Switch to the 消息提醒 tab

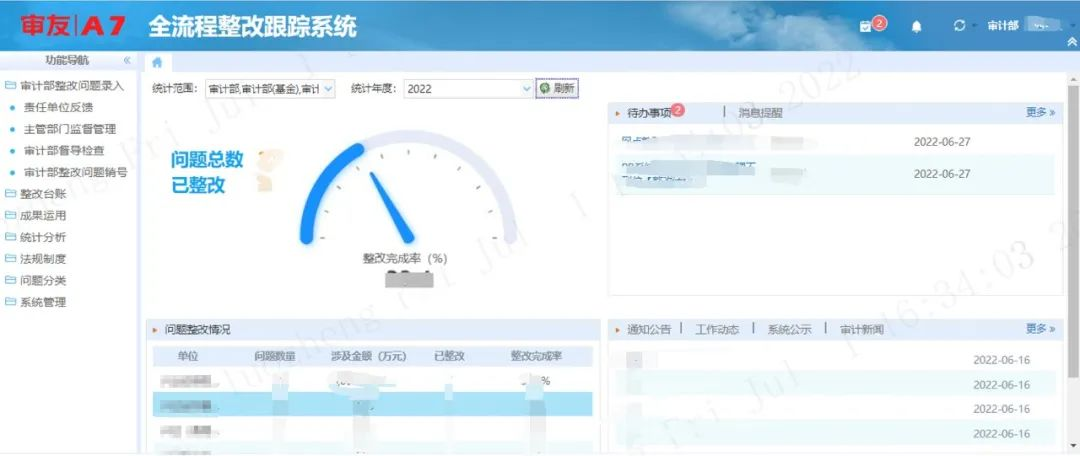760,112
